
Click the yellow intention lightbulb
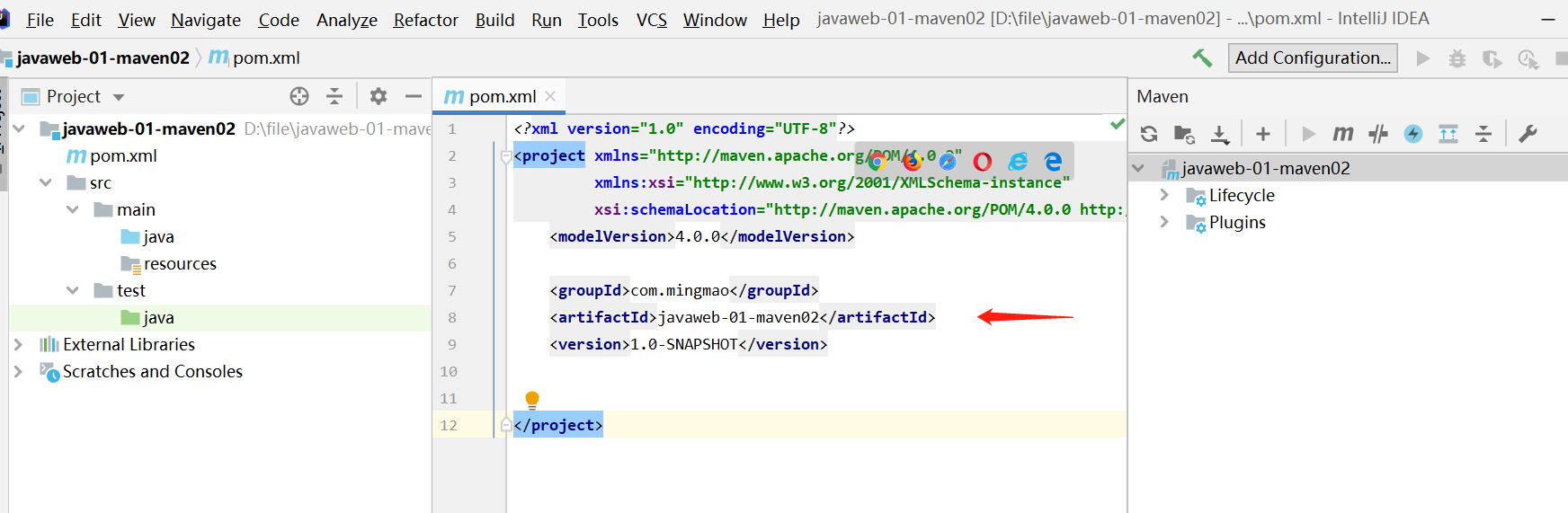pos(532,400)
